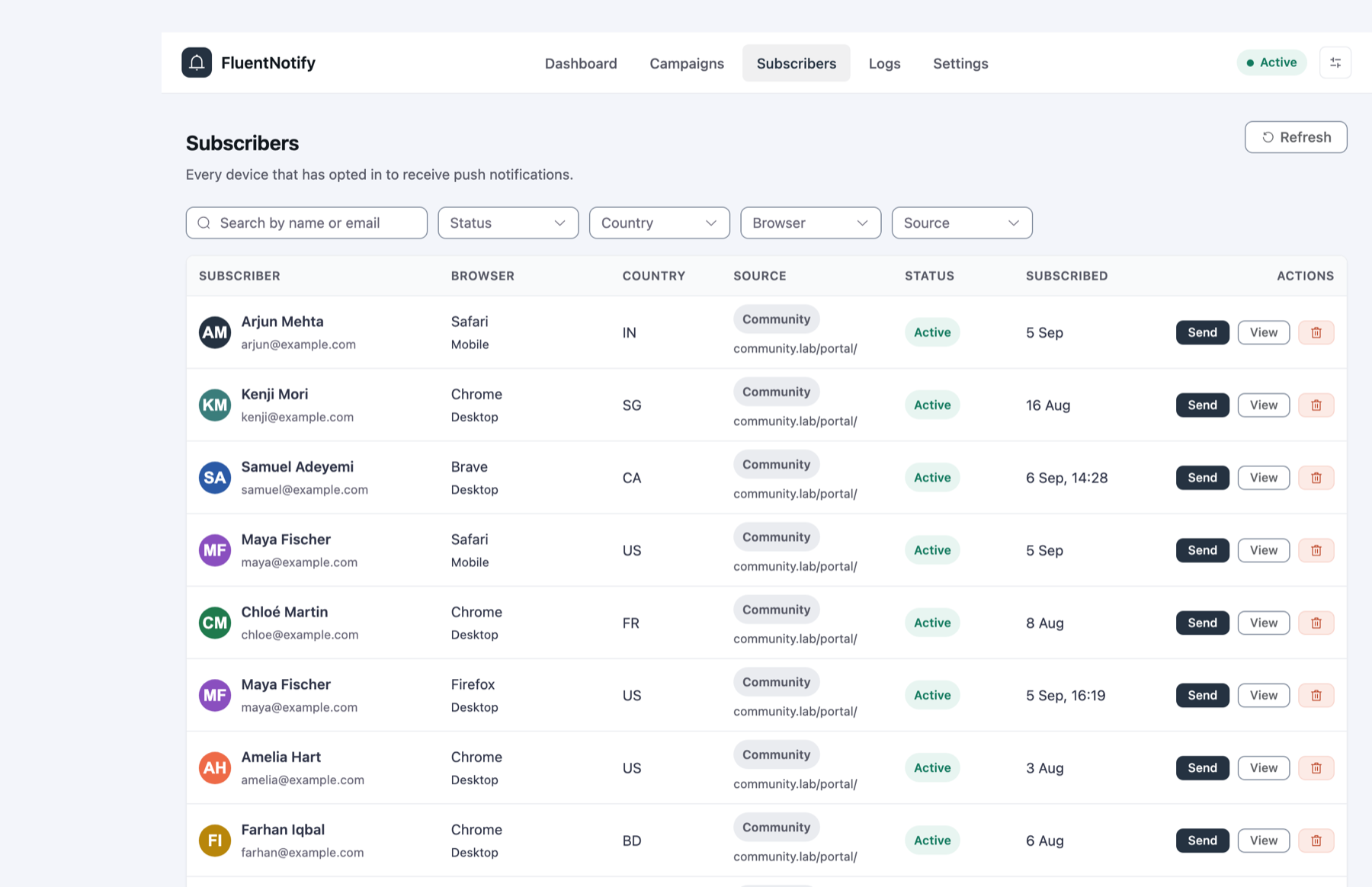Click the Active status badge for Farhan Iqbal
Image resolution: width=1372 pixels, height=887 pixels.
click(x=932, y=841)
